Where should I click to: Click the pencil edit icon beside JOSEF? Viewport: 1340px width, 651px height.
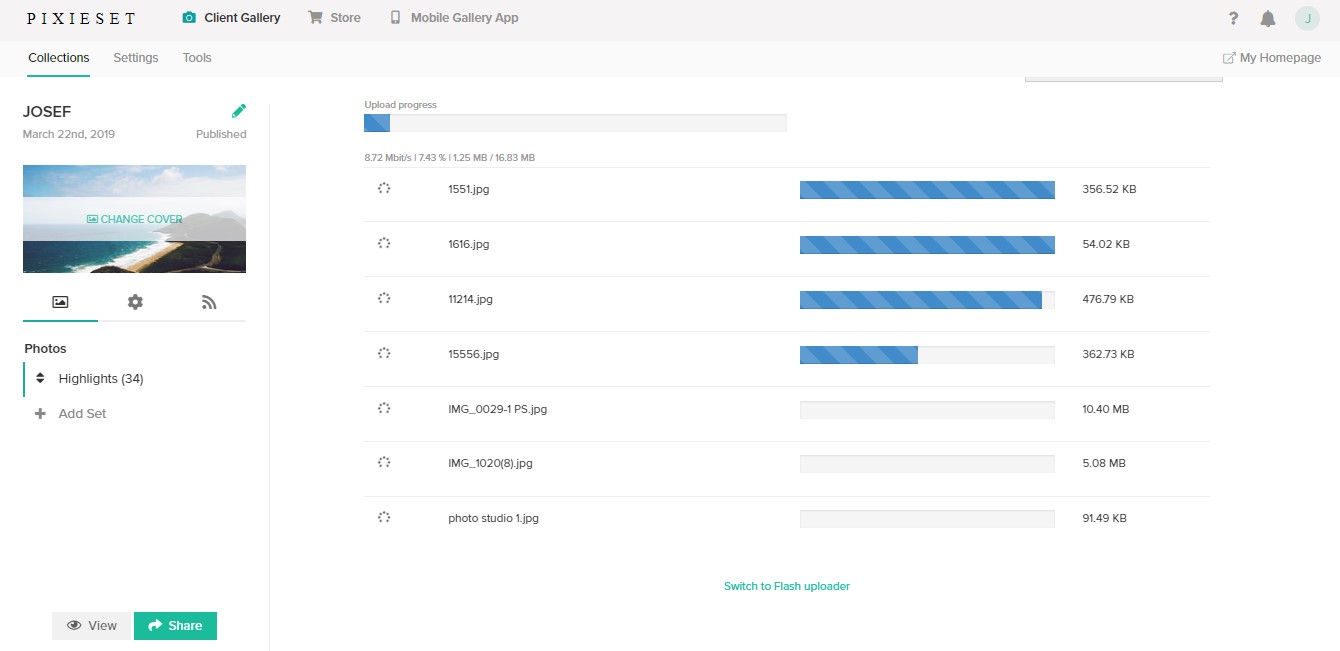[238, 111]
